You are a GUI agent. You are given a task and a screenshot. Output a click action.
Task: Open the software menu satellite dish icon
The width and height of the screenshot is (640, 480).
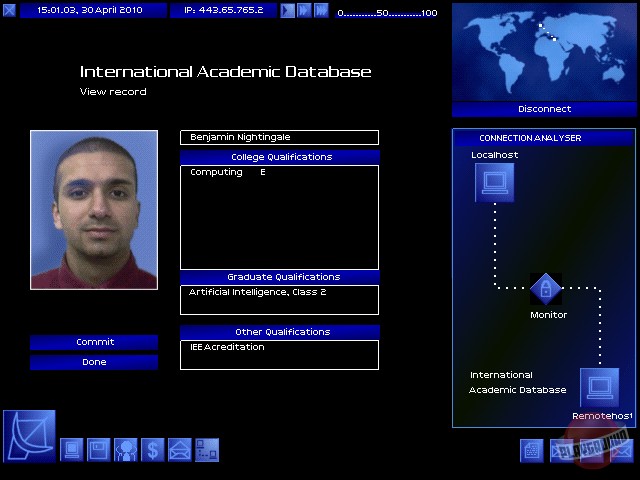click(x=29, y=435)
